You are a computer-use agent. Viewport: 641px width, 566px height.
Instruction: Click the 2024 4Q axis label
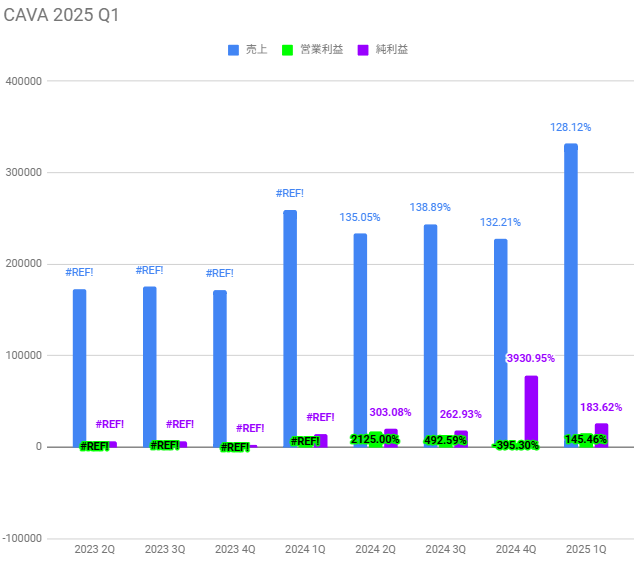516,549
